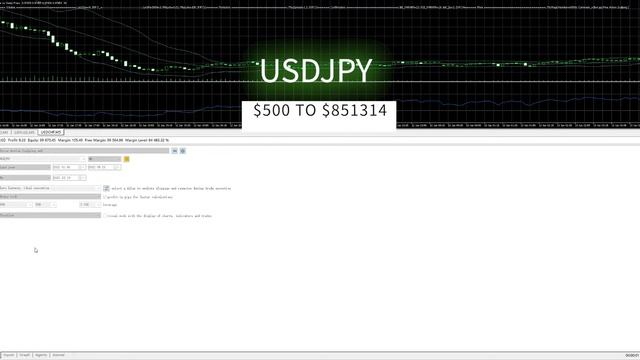Viewport: 640px width, 360px height.
Task: Click the yellow symbol specification icon
Action: pyautogui.click(x=127, y=159)
